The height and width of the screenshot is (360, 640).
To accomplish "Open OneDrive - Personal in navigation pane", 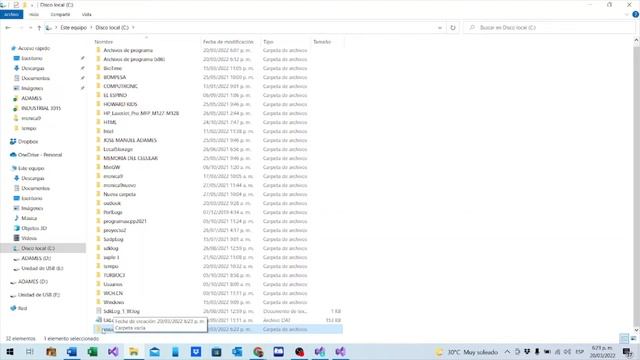I will (40, 155).
